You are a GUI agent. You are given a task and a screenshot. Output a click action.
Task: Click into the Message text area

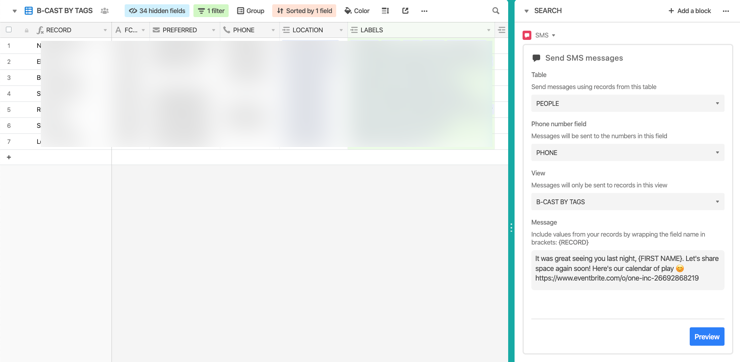coord(628,269)
